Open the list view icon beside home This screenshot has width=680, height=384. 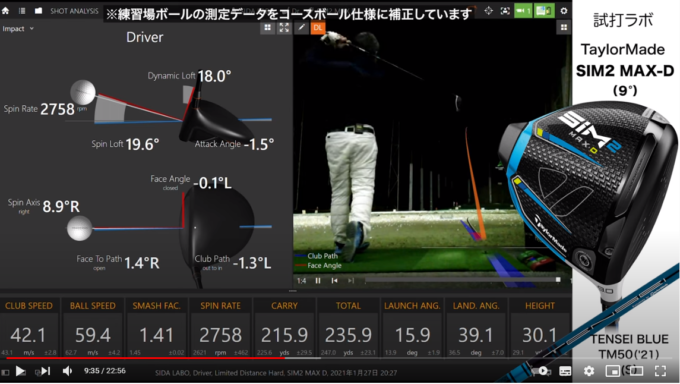[x=22, y=11]
